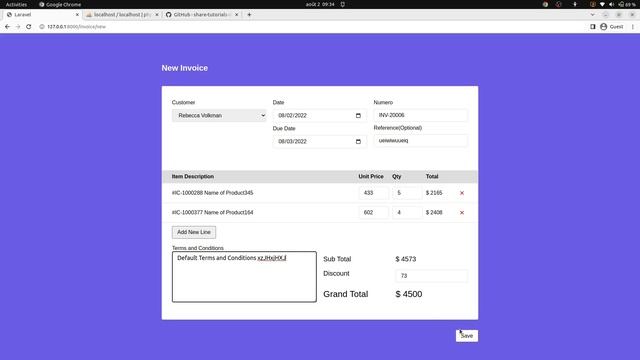Remove the Product345 line item
640x360 pixels.
(x=462, y=193)
